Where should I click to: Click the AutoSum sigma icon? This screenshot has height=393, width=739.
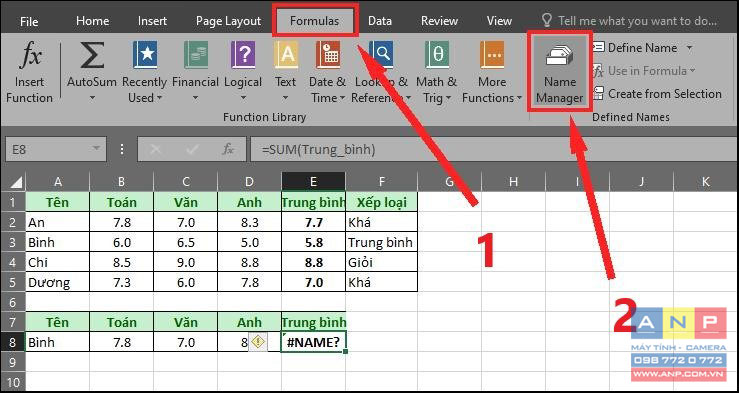coord(92,55)
